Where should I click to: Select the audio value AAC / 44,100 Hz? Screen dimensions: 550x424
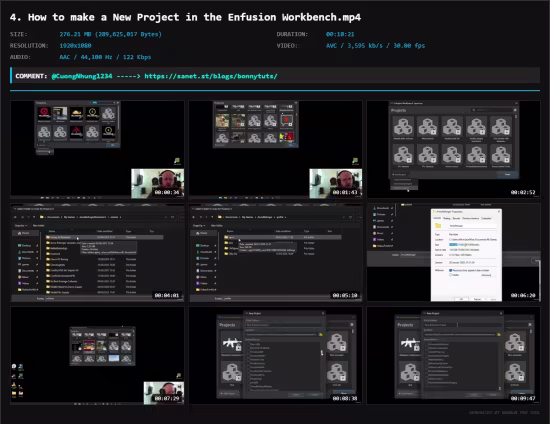[105, 57]
